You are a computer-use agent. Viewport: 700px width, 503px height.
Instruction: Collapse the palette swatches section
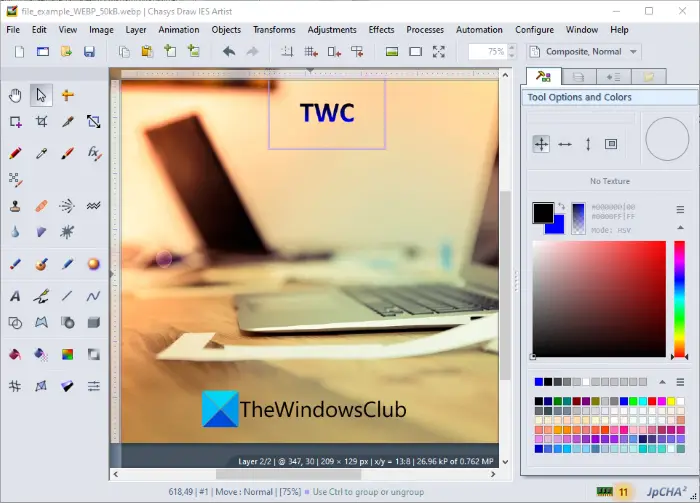(x=662, y=382)
